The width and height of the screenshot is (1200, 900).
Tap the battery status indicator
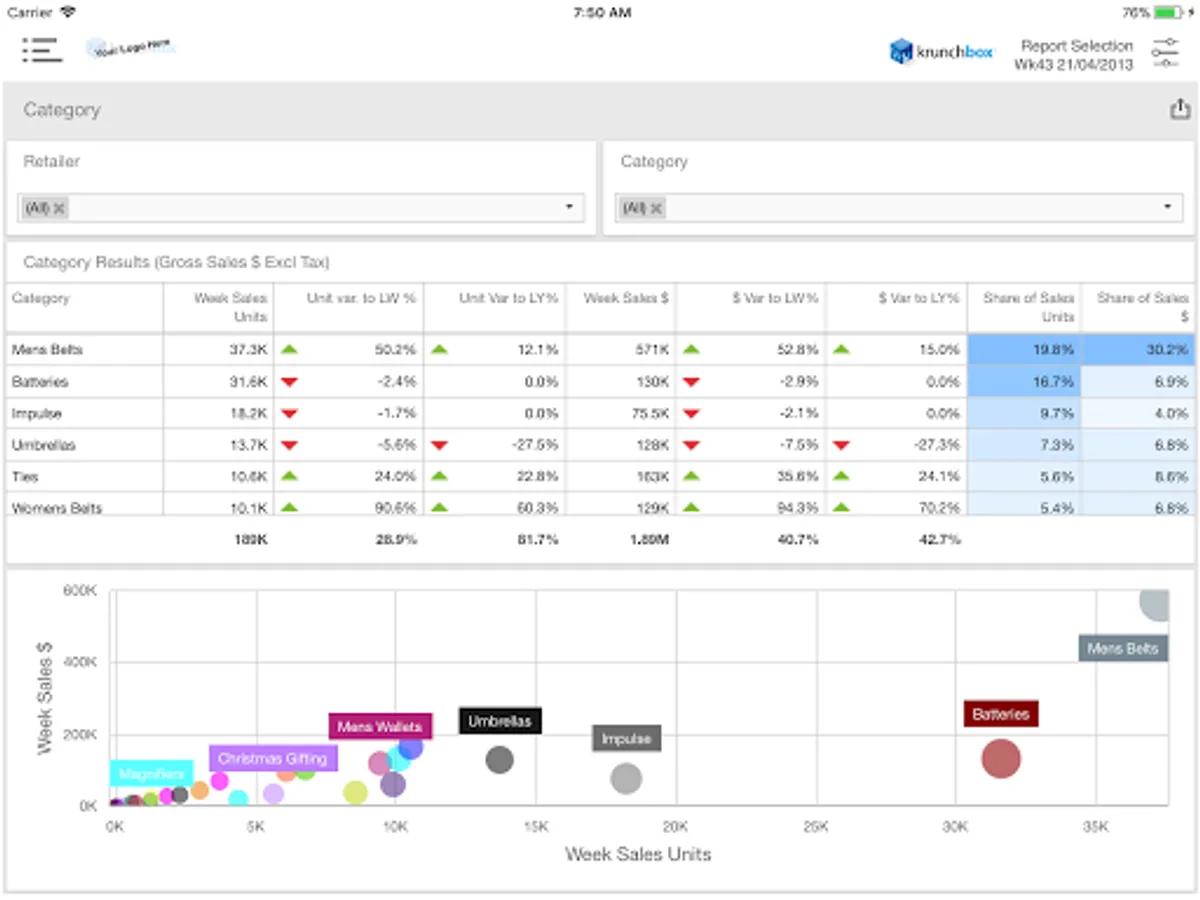pyautogui.click(x=1167, y=12)
